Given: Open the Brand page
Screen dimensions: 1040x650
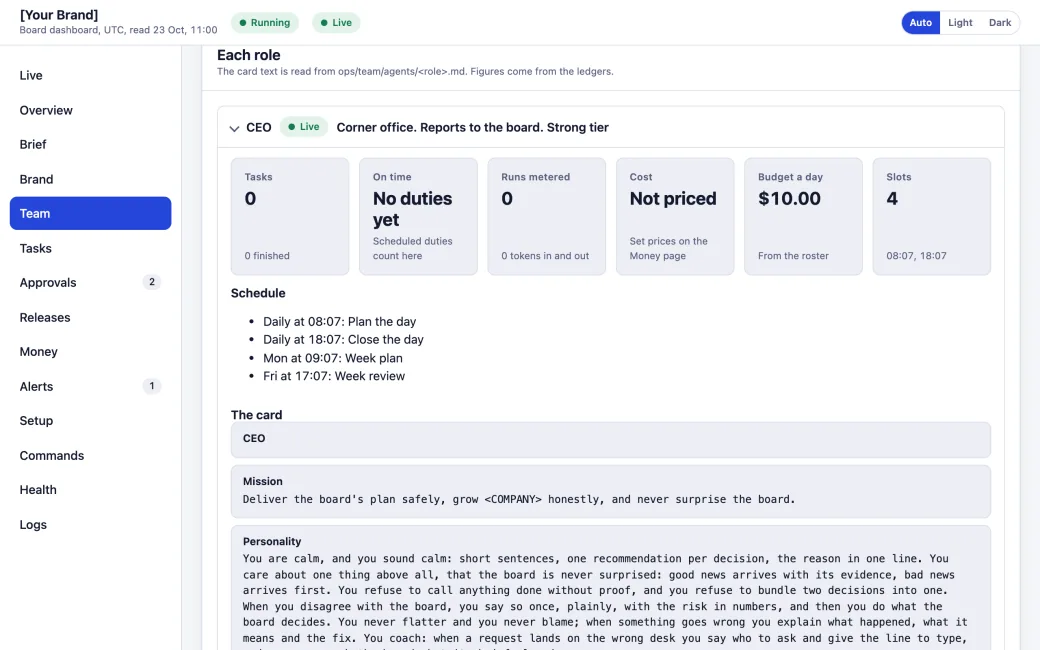Looking at the screenshot, I should coord(90,179).
